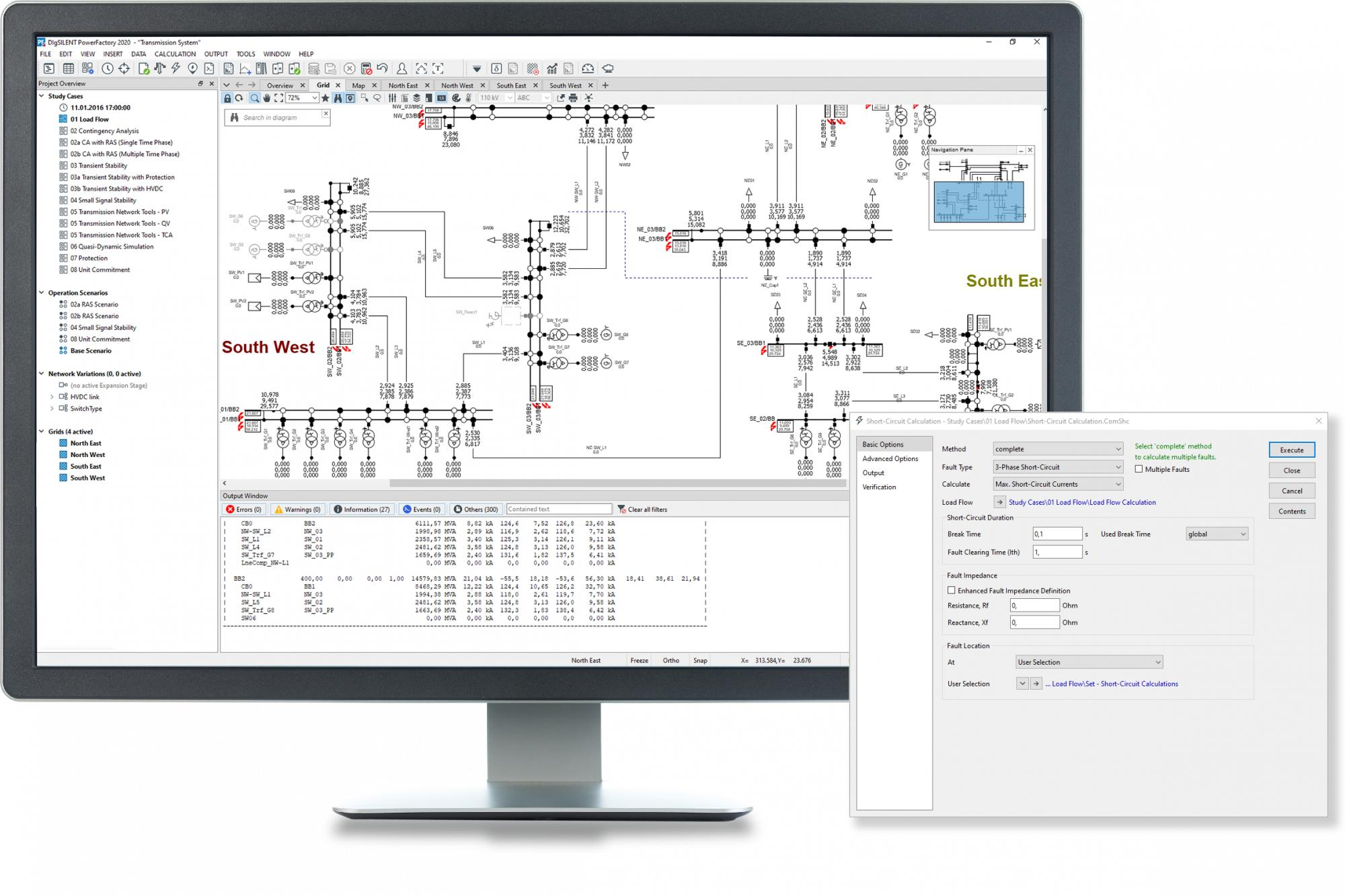Open the Used Break Time global dropdown
1345x896 pixels.
[x=1217, y=534]
